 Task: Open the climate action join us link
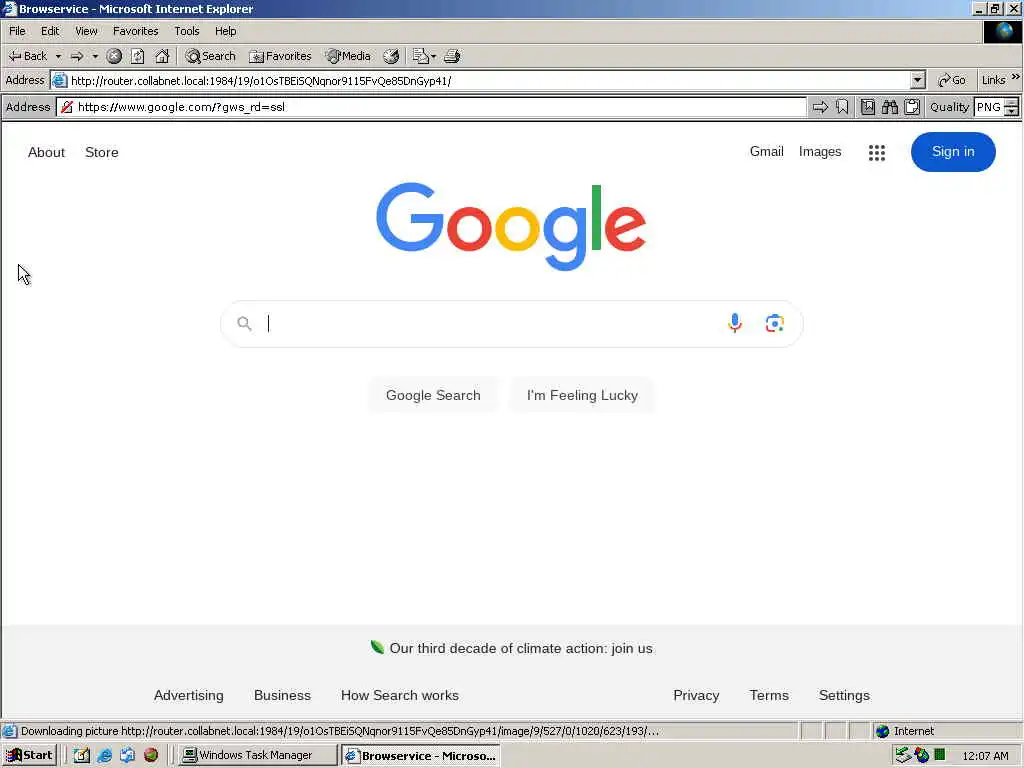tap(520, 648)
